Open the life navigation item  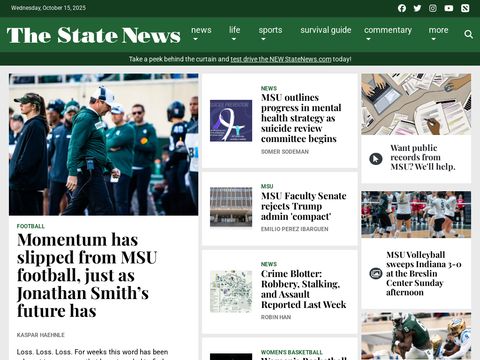point(234,30)
